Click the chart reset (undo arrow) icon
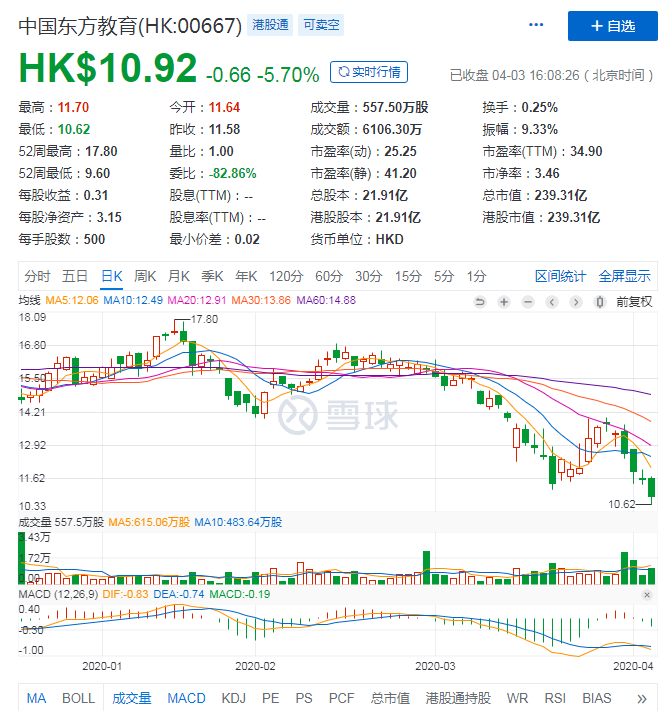 (480, 301)
